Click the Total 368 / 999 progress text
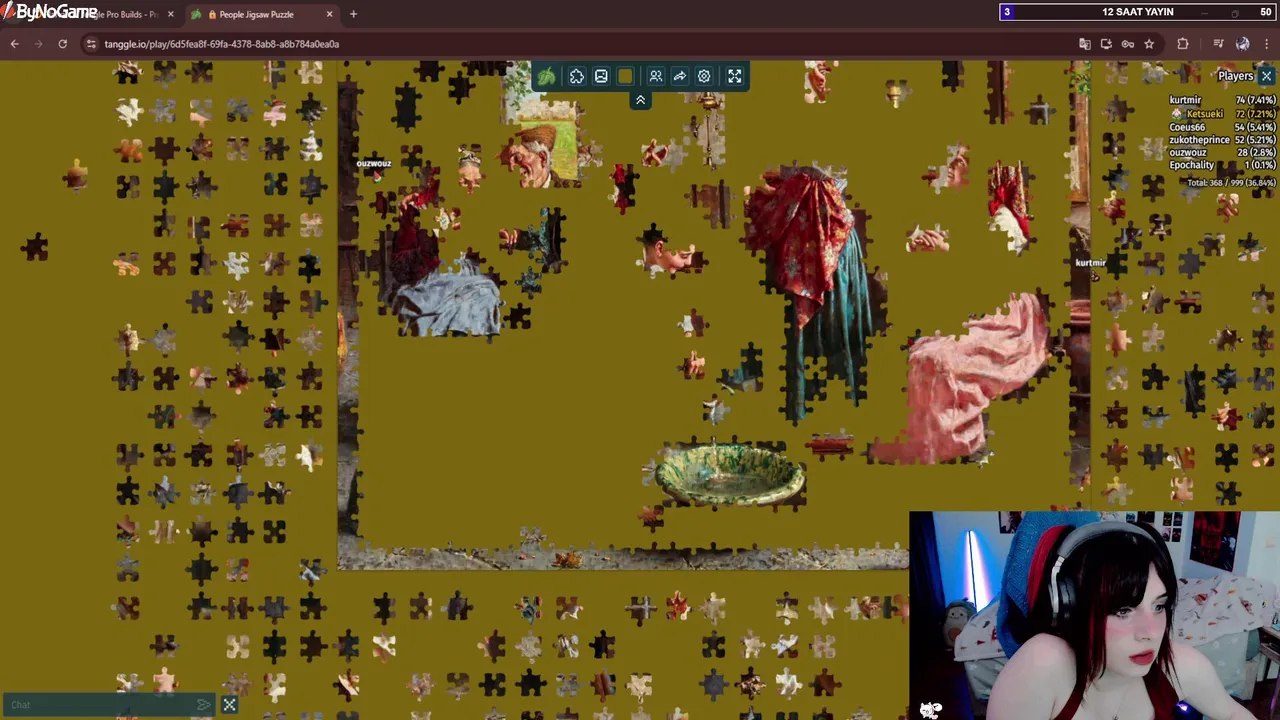Viewport: 1280px width, 720px height. (x=1231, y=183)
